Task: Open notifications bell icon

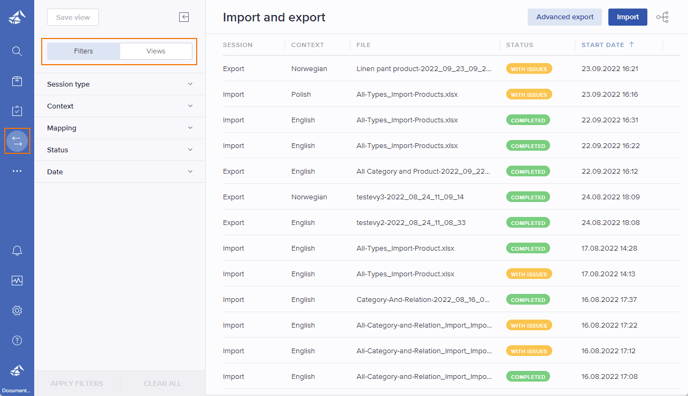Action: point(17,250)
